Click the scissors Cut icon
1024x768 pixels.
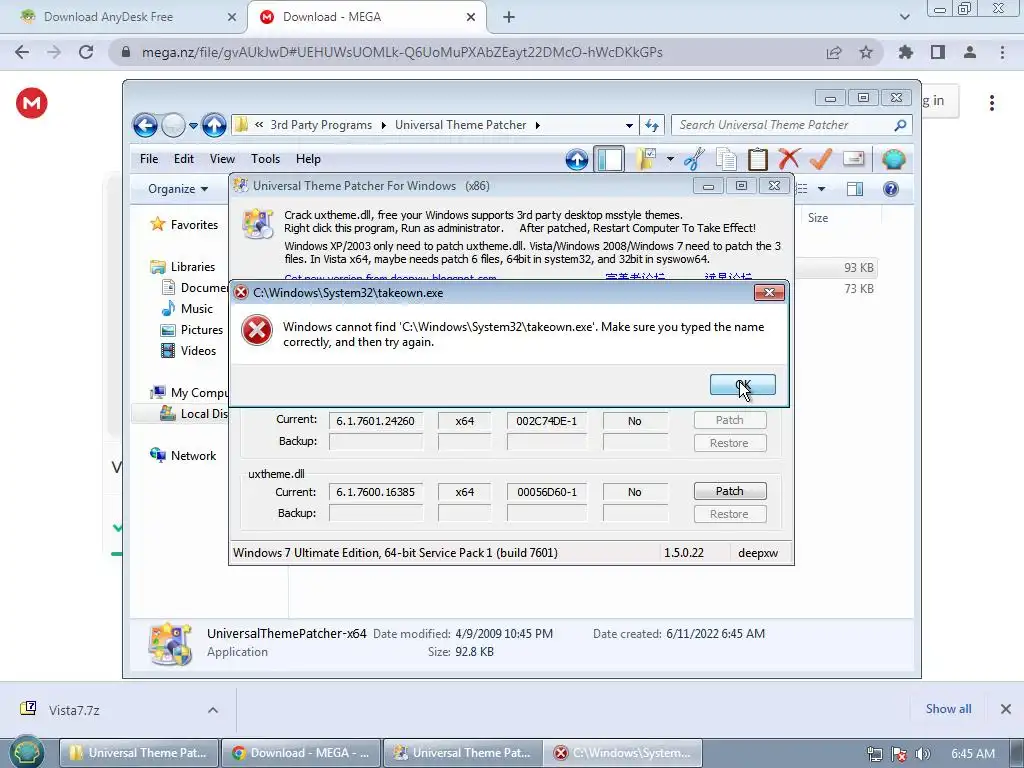click(x=694, y=159)
